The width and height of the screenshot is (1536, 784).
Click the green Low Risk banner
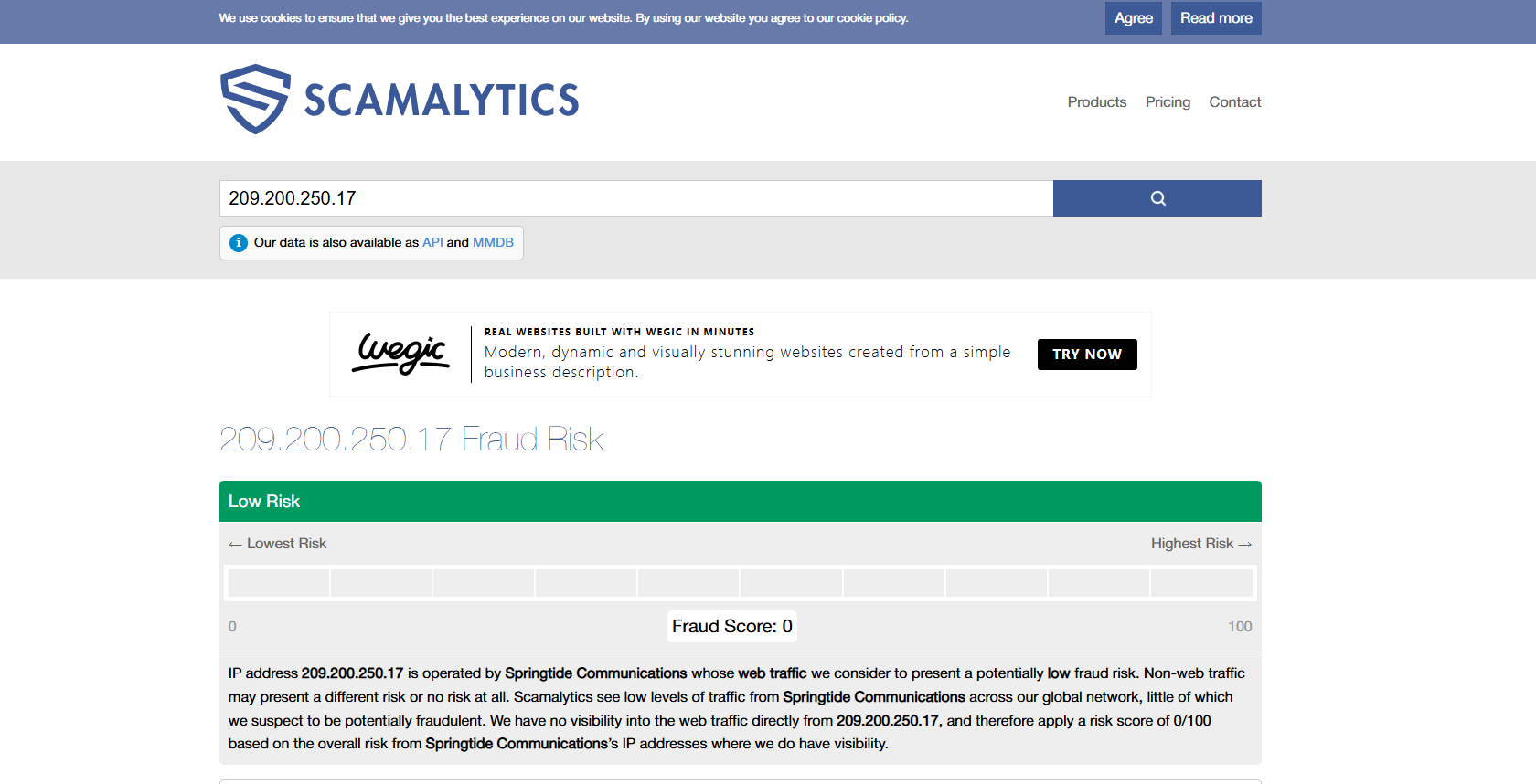coord(741,502)
